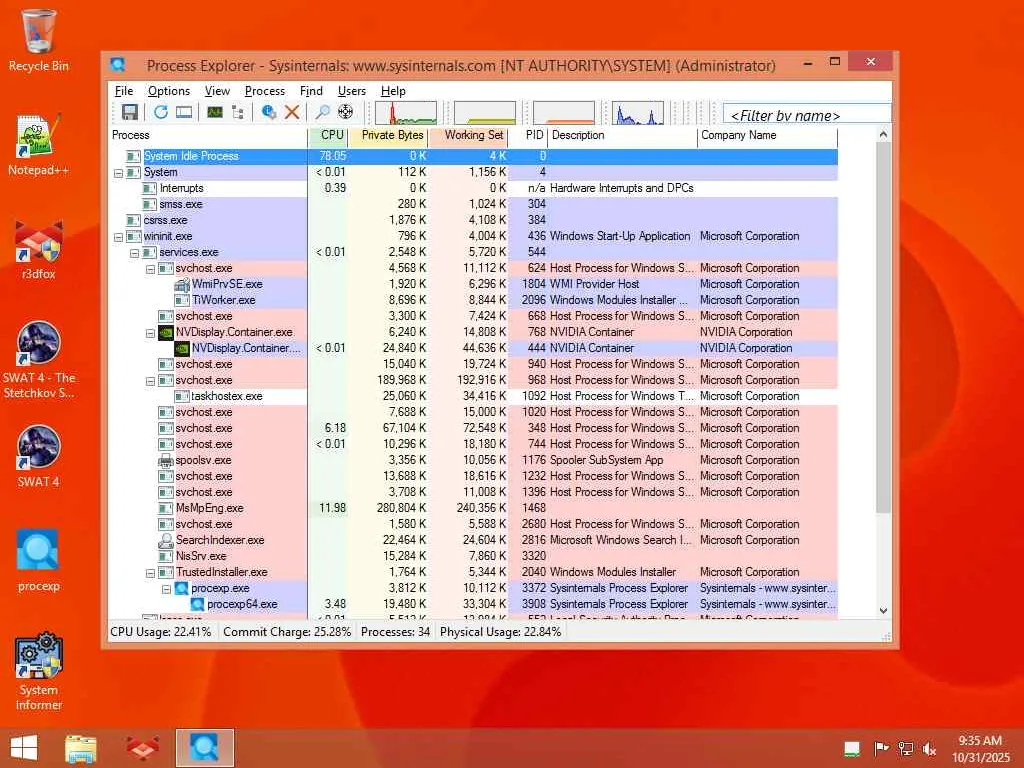The height and width of the screenshot is (768, 1024).
Task: Click the blue I/O history mini graph
Action: pyautogui.click(x=637, y=113)
